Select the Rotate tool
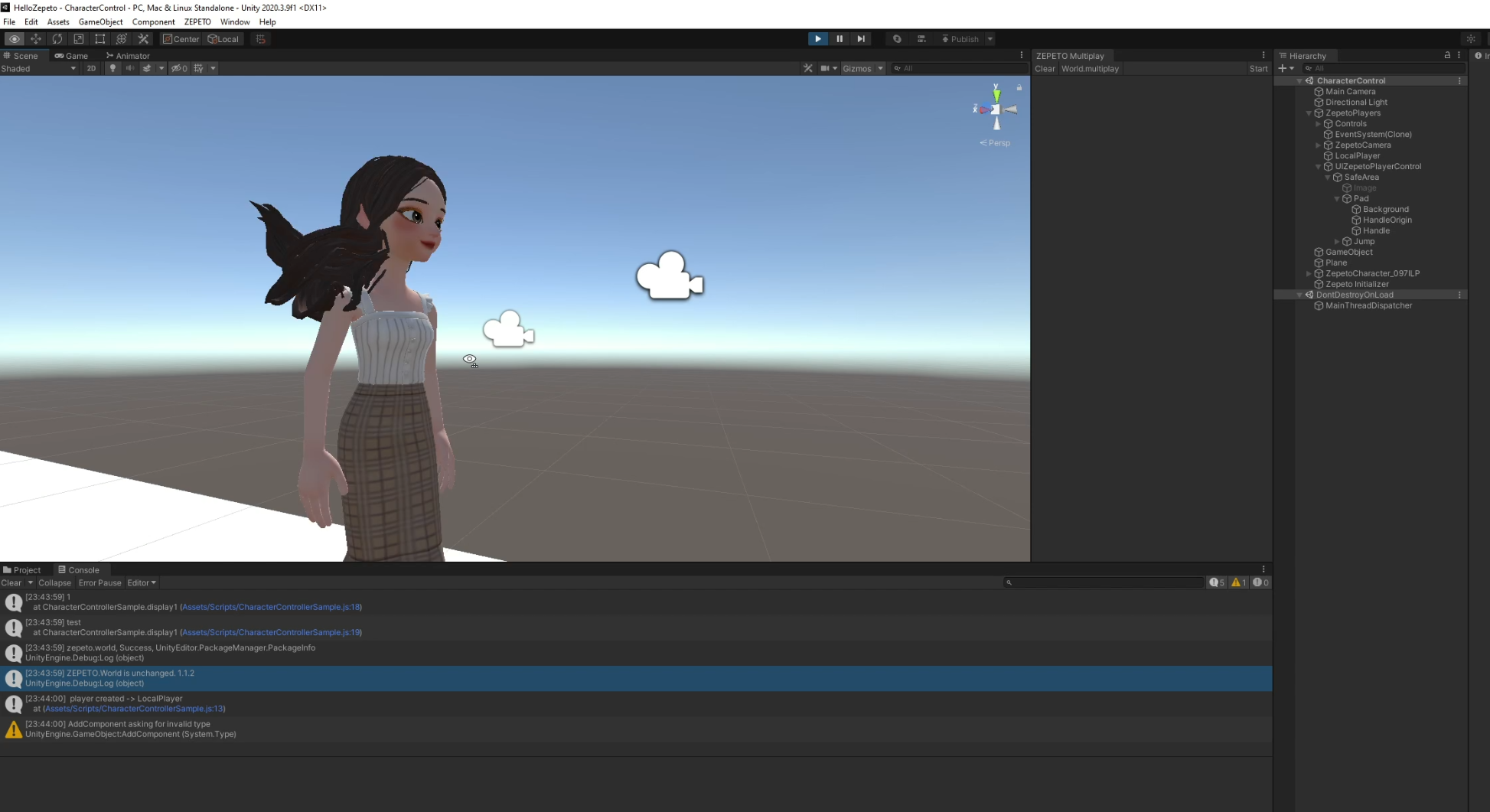Screen dimensions: 1490x812 57,38
